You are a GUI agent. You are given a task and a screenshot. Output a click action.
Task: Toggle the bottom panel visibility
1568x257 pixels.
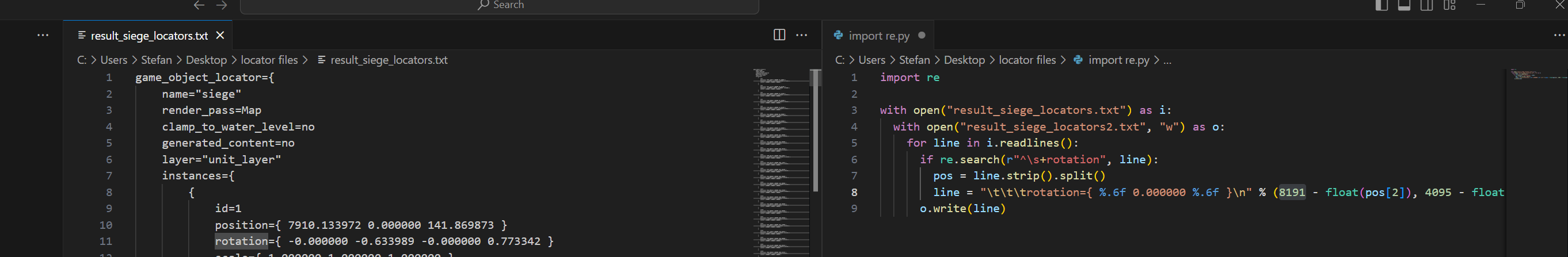1403,5
